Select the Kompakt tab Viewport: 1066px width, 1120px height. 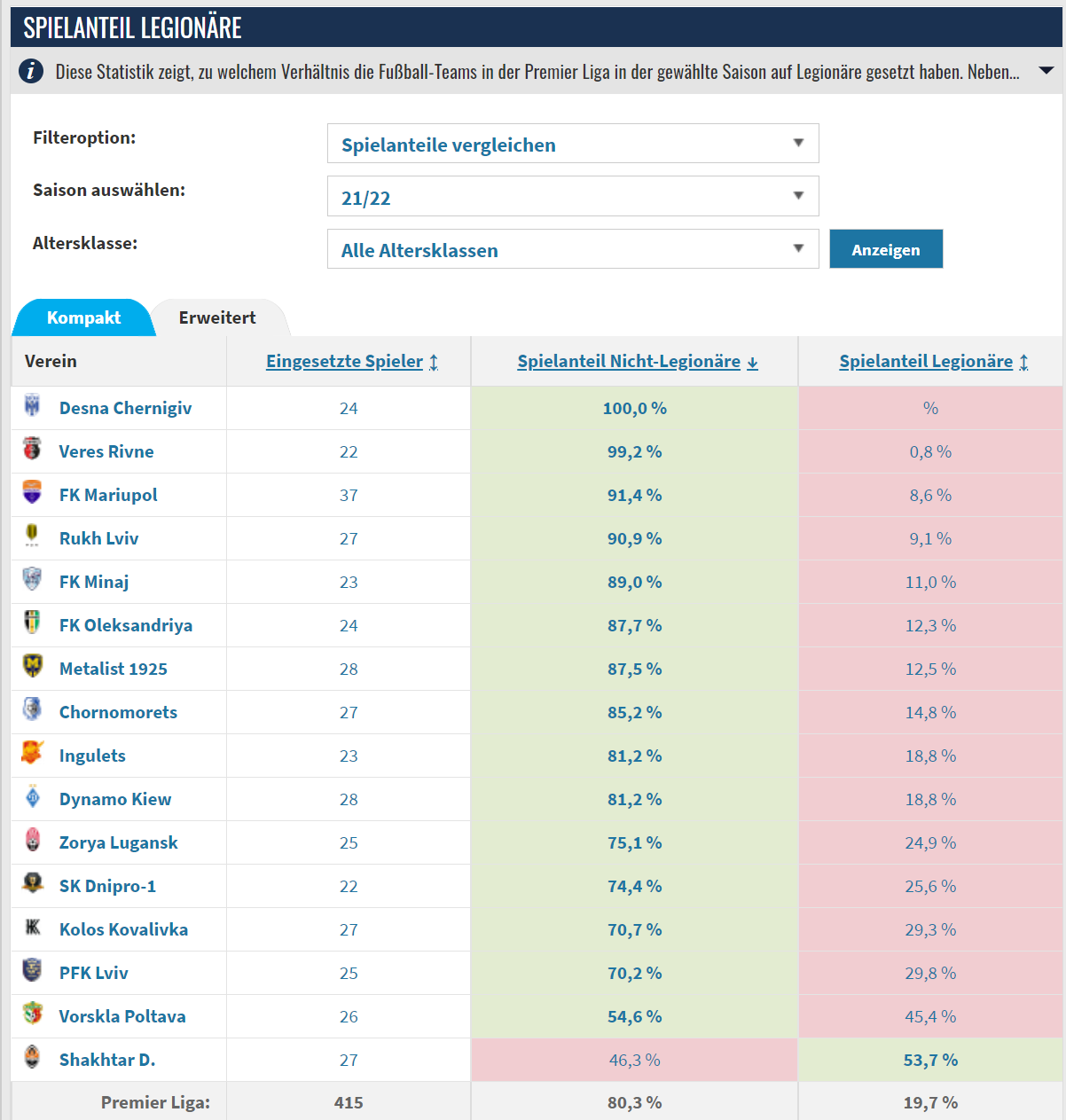pyautogui.click(x=83, y=317)
